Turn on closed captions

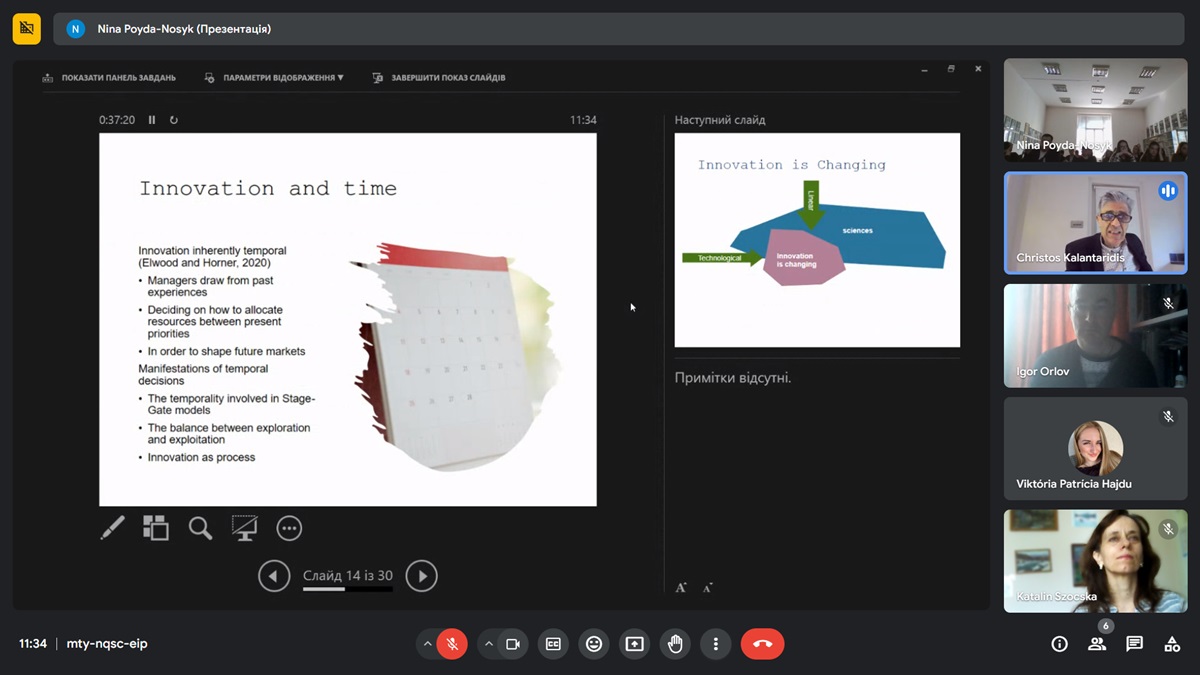[553, 644]
